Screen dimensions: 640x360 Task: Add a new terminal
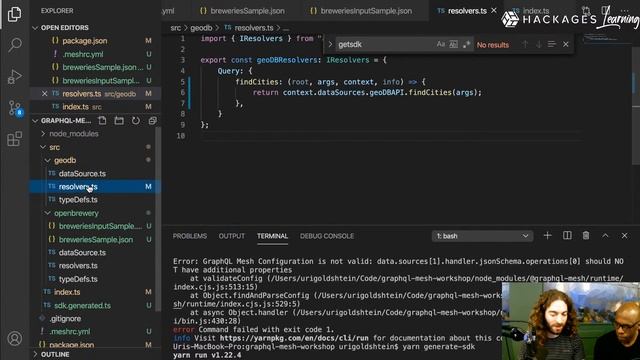(547, 236)
